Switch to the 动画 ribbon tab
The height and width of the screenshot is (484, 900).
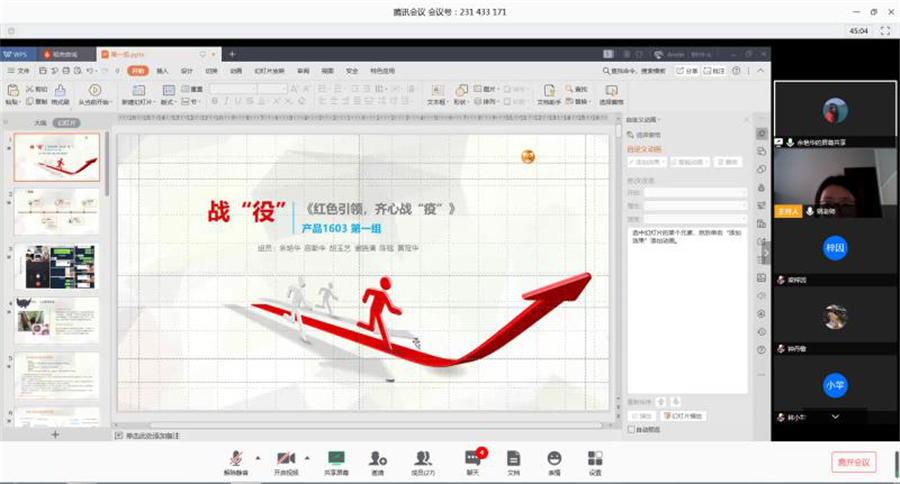click(x=236, y=71)
